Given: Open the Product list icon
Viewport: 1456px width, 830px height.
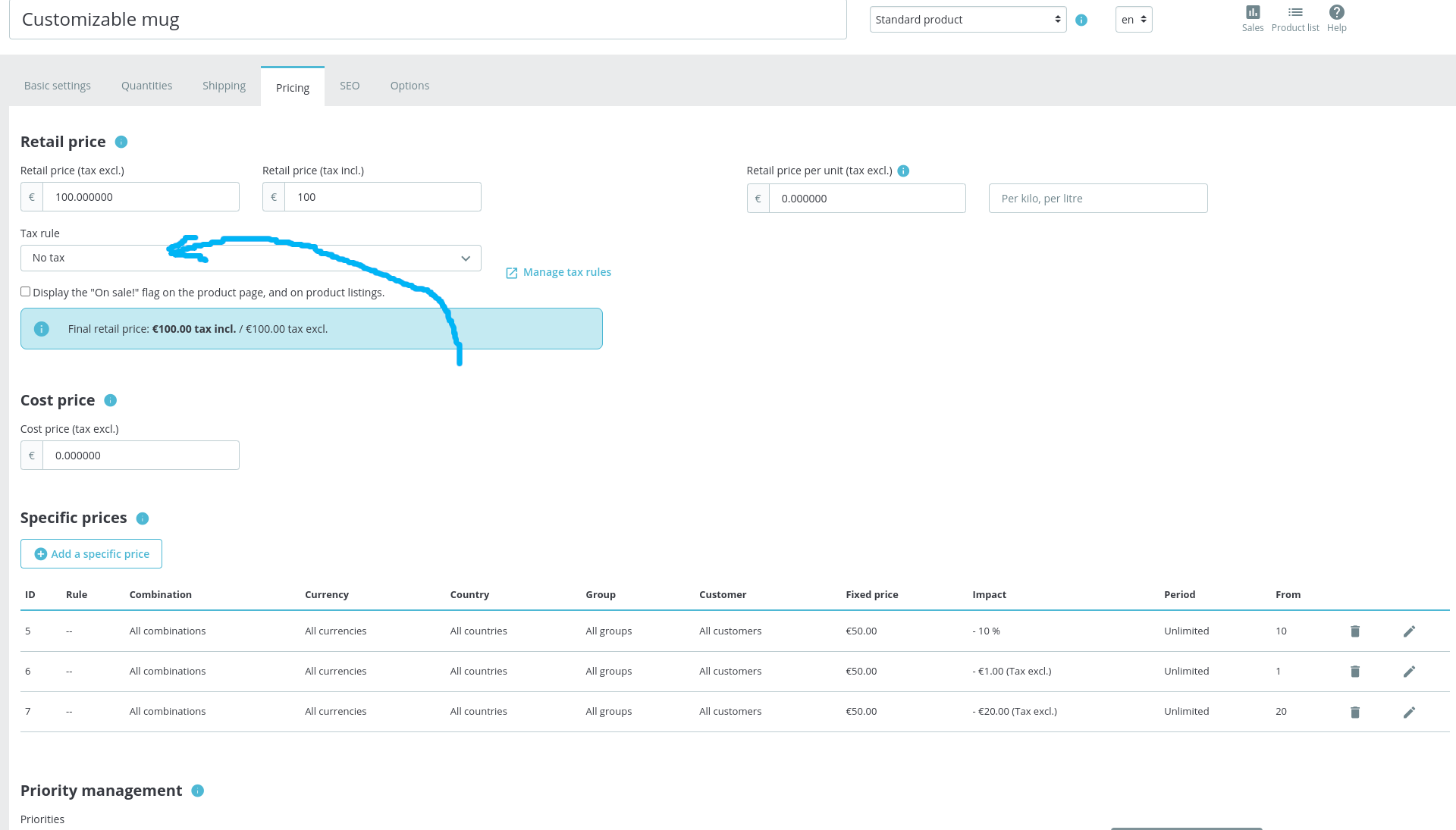Looking at the screenshot, I should (x=1295, y=13).
